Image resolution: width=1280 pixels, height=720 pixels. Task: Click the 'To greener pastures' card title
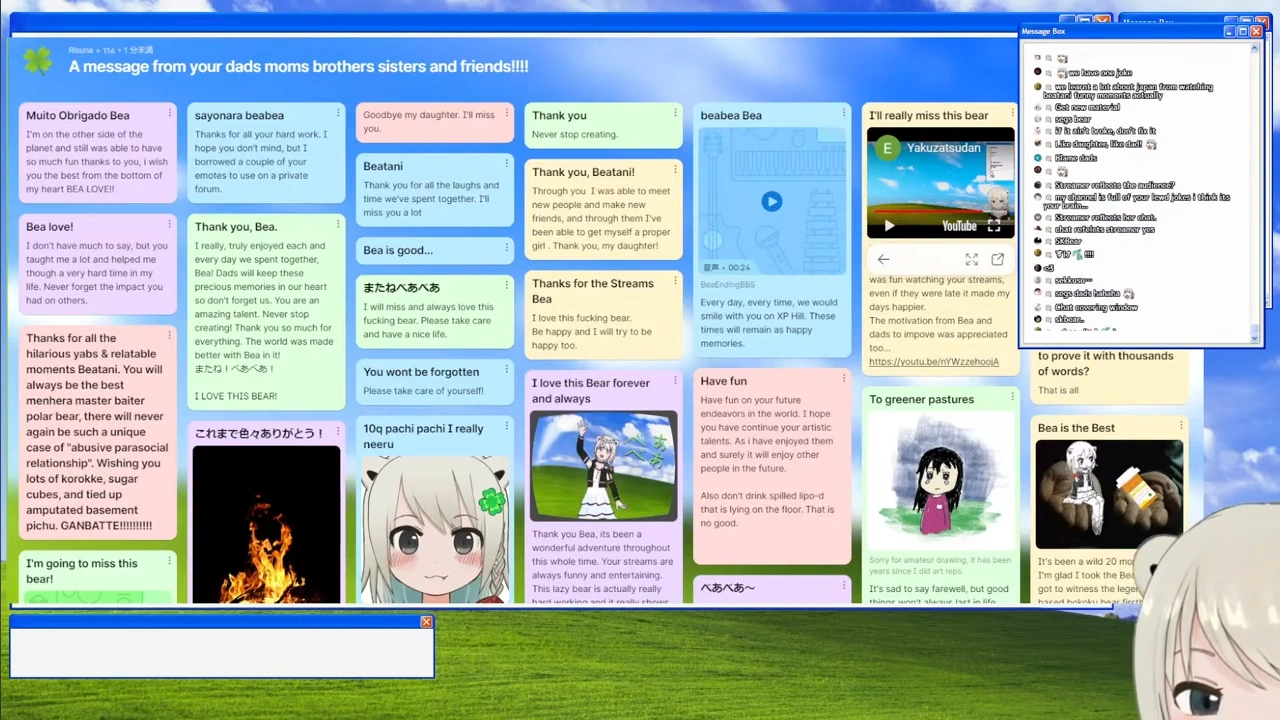click(921, 400)
